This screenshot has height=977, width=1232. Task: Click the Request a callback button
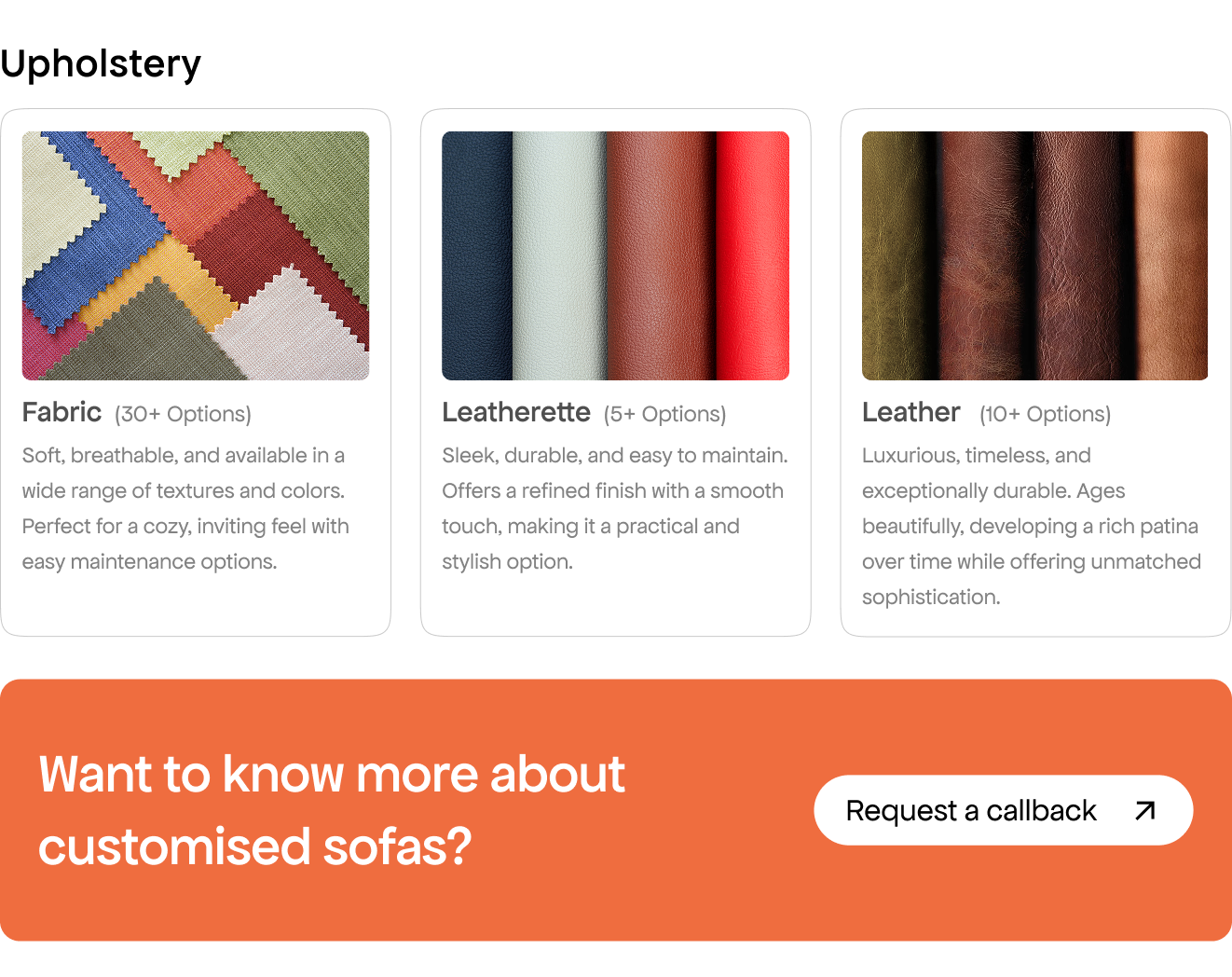pos(1004,810)
